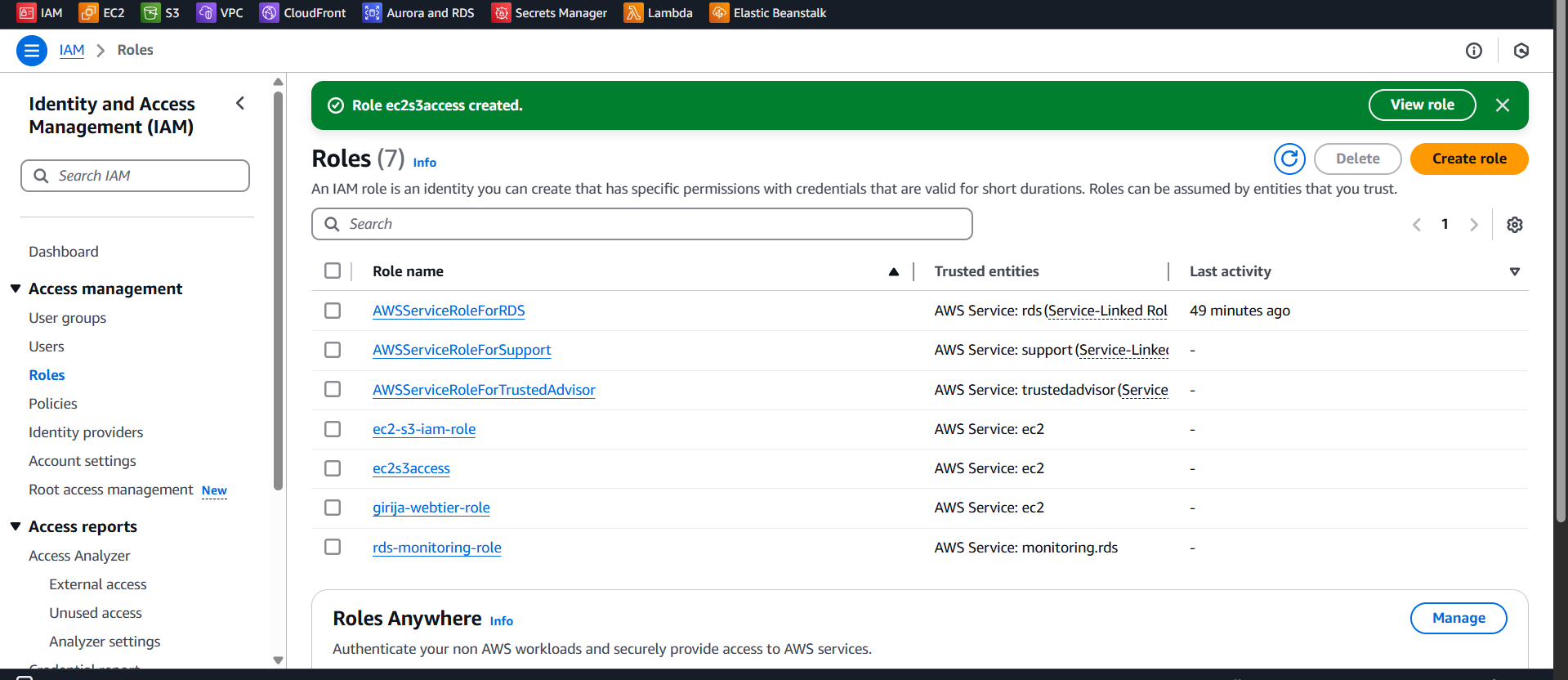Select all roles with header checkbox
Viewport: 1568px width, 680px height.
[333, 271]
